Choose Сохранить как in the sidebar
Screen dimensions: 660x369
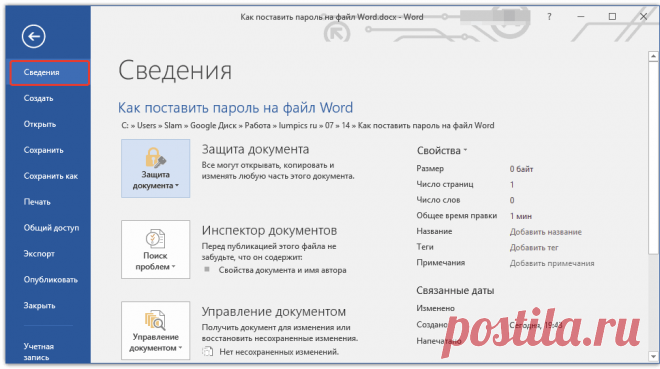click(x=51, y=176)
